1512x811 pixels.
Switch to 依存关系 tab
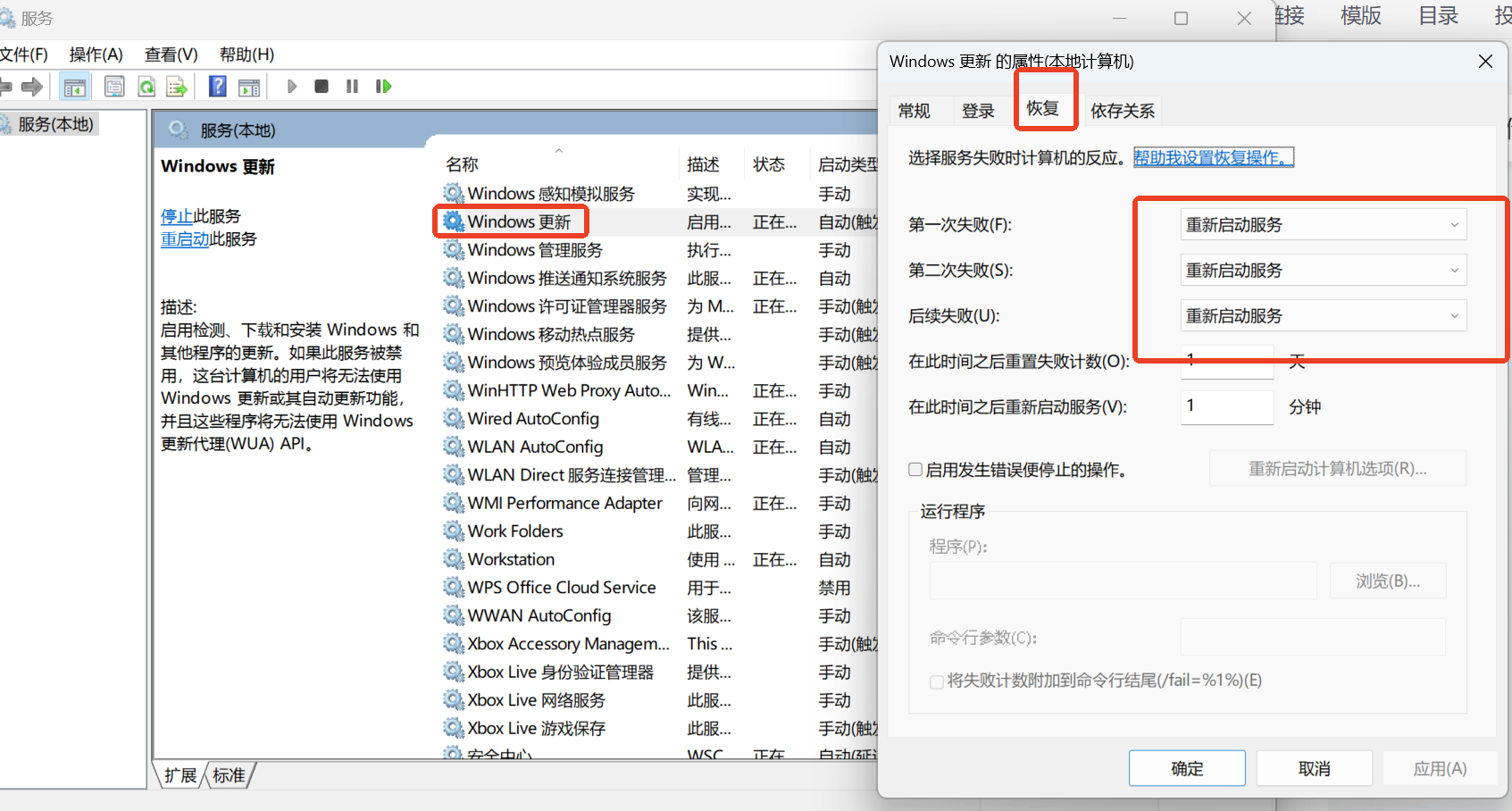click(x=1123, y=111)
